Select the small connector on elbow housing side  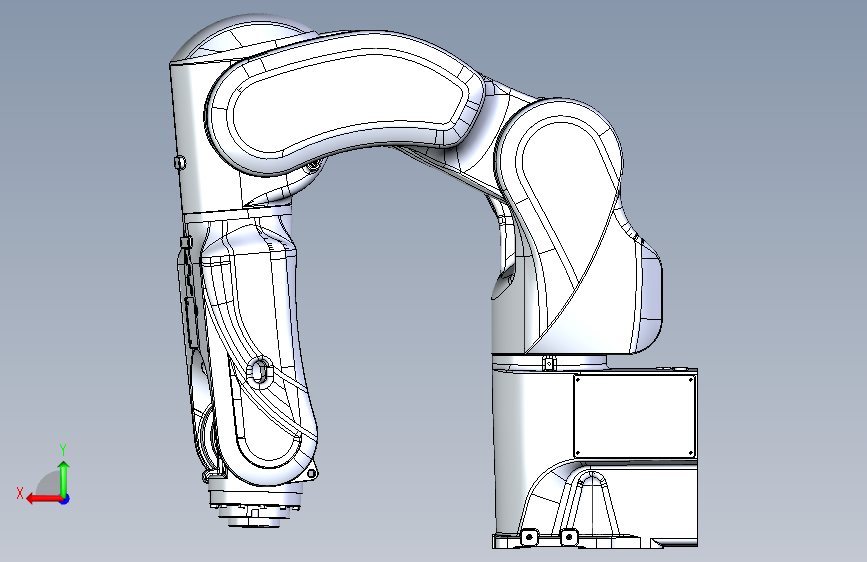click(180, 162)
